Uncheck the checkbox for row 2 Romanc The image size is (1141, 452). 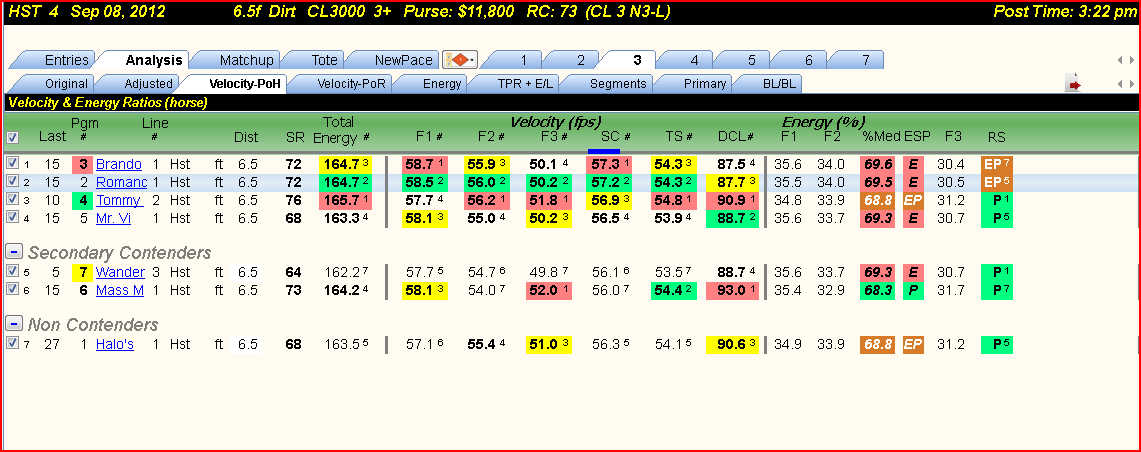[x=12, y=181]
